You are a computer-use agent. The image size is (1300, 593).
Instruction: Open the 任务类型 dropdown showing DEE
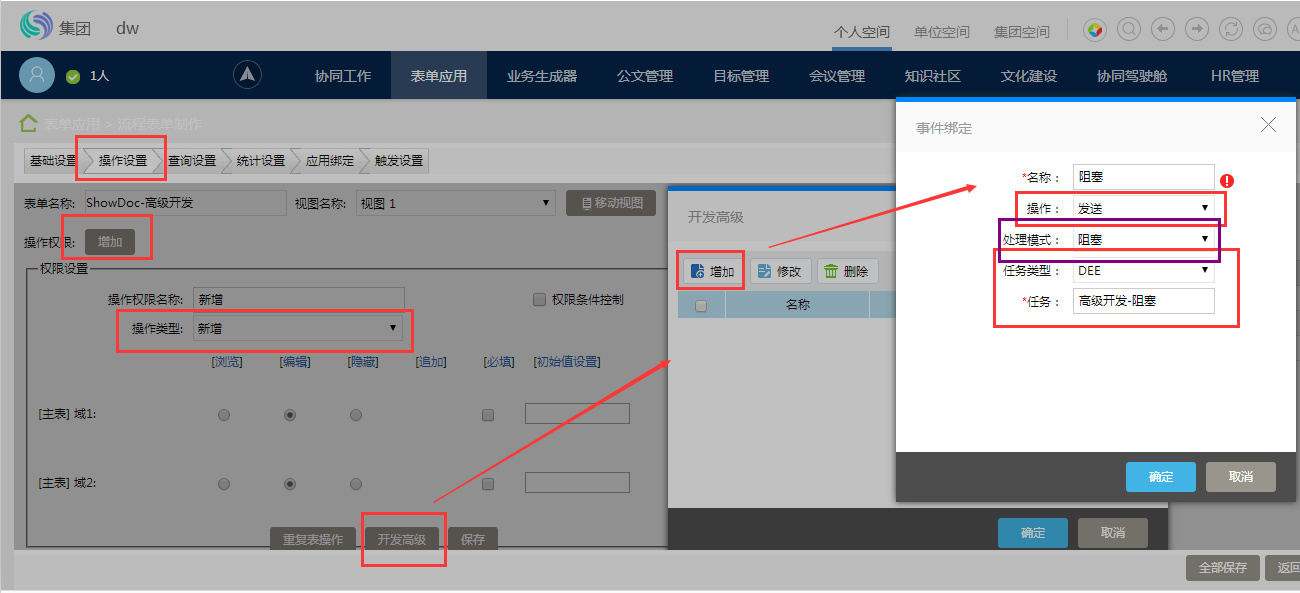(1143, 270)
